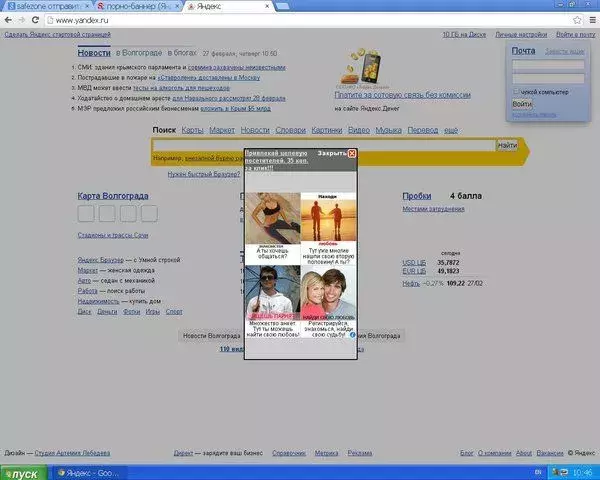Open the Нефть price link

[x=411, y=284]
